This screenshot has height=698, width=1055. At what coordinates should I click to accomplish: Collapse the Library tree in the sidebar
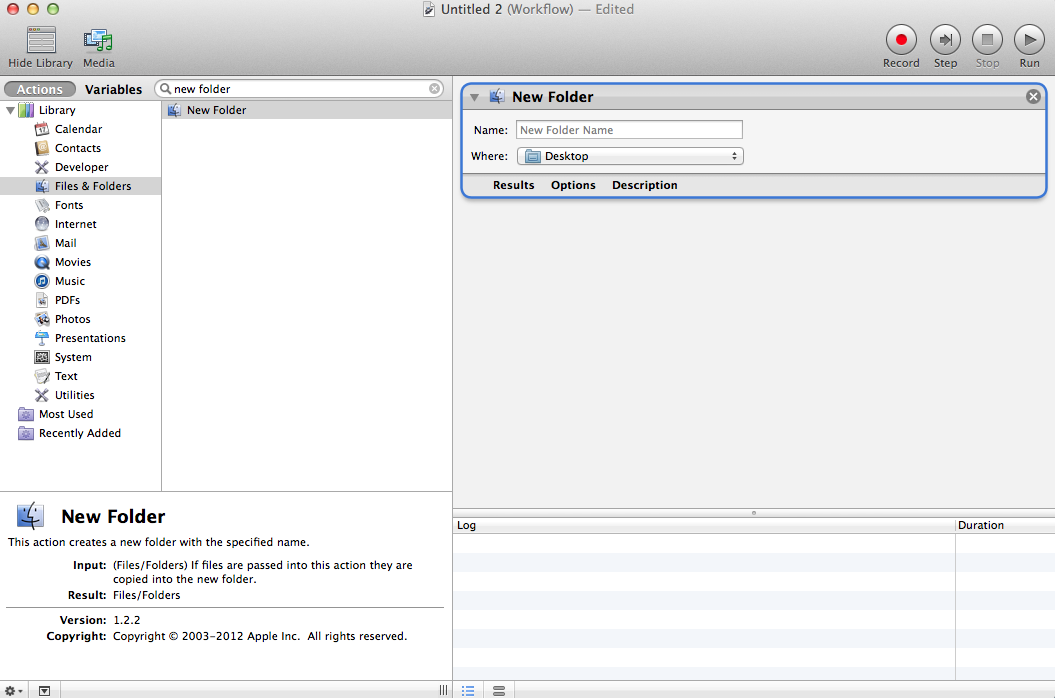(x=11, y=109)
